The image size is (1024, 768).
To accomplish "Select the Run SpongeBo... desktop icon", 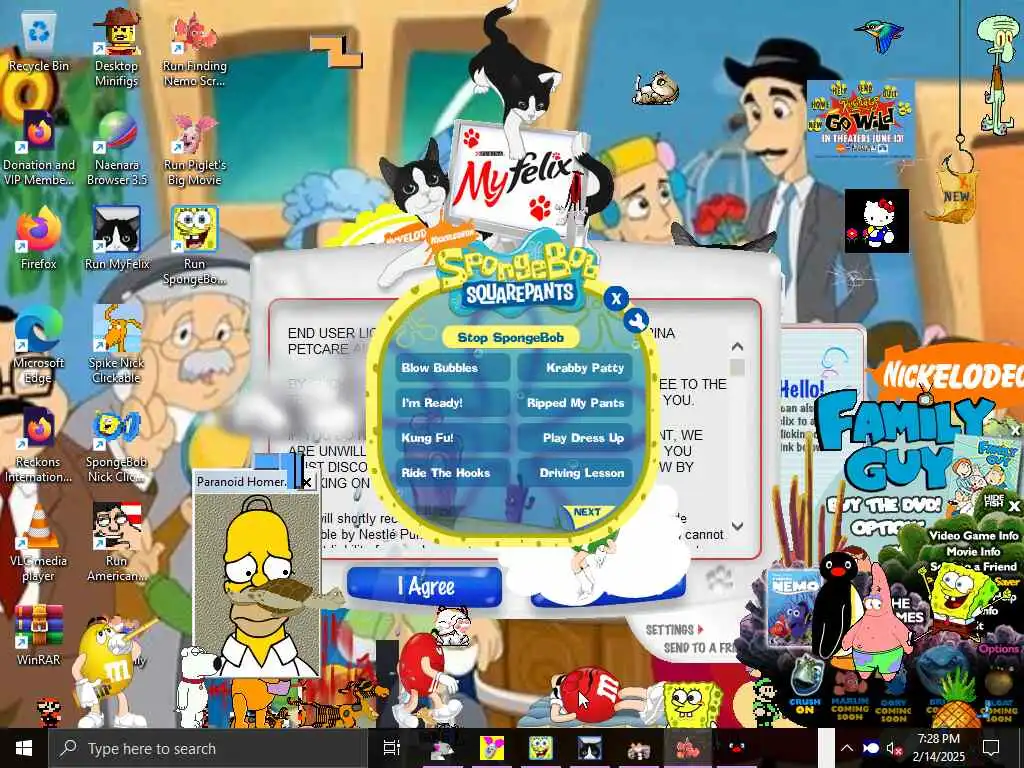I will click(x=195, y=245).
